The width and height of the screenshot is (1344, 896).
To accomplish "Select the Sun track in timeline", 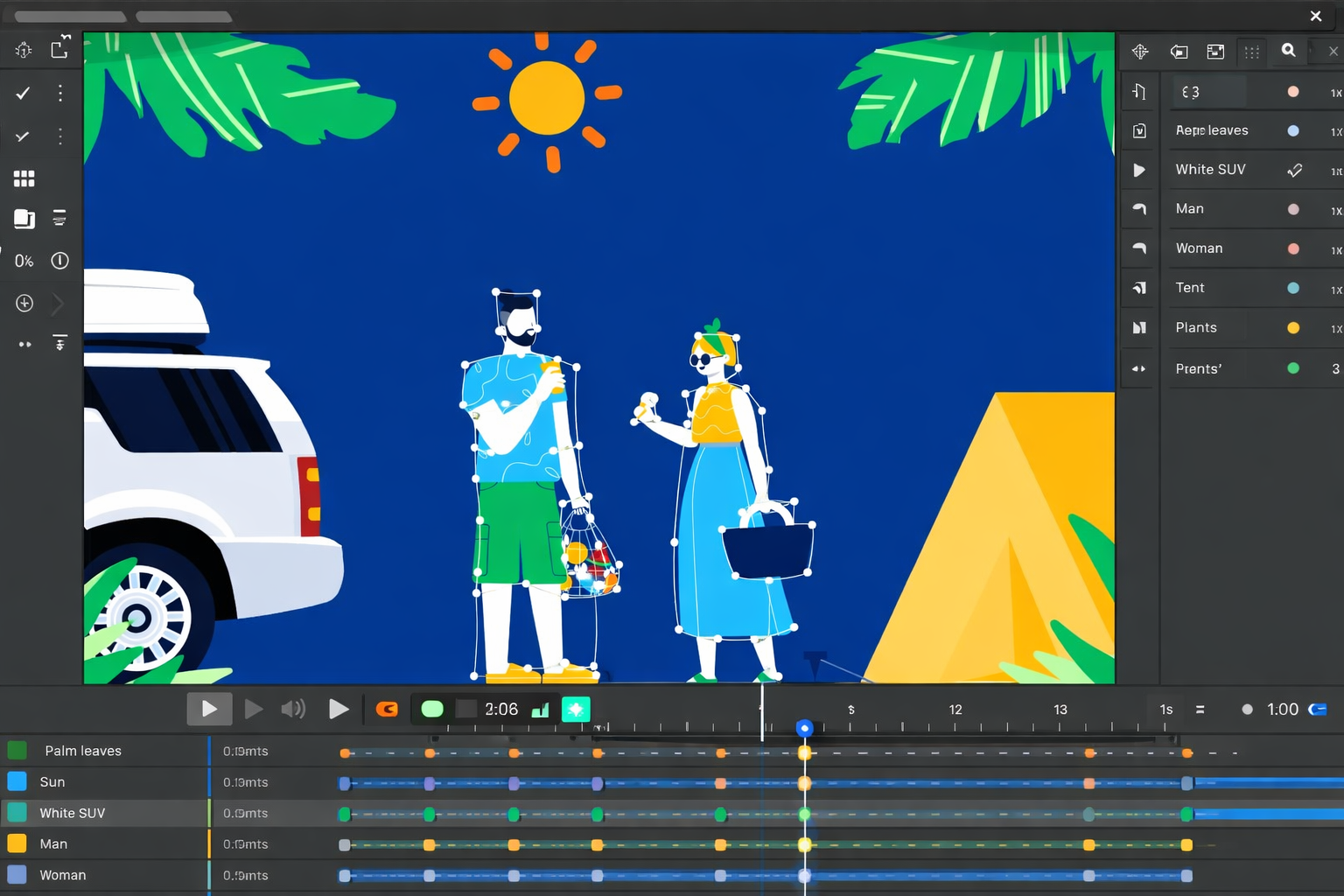I will coord(52,782).
